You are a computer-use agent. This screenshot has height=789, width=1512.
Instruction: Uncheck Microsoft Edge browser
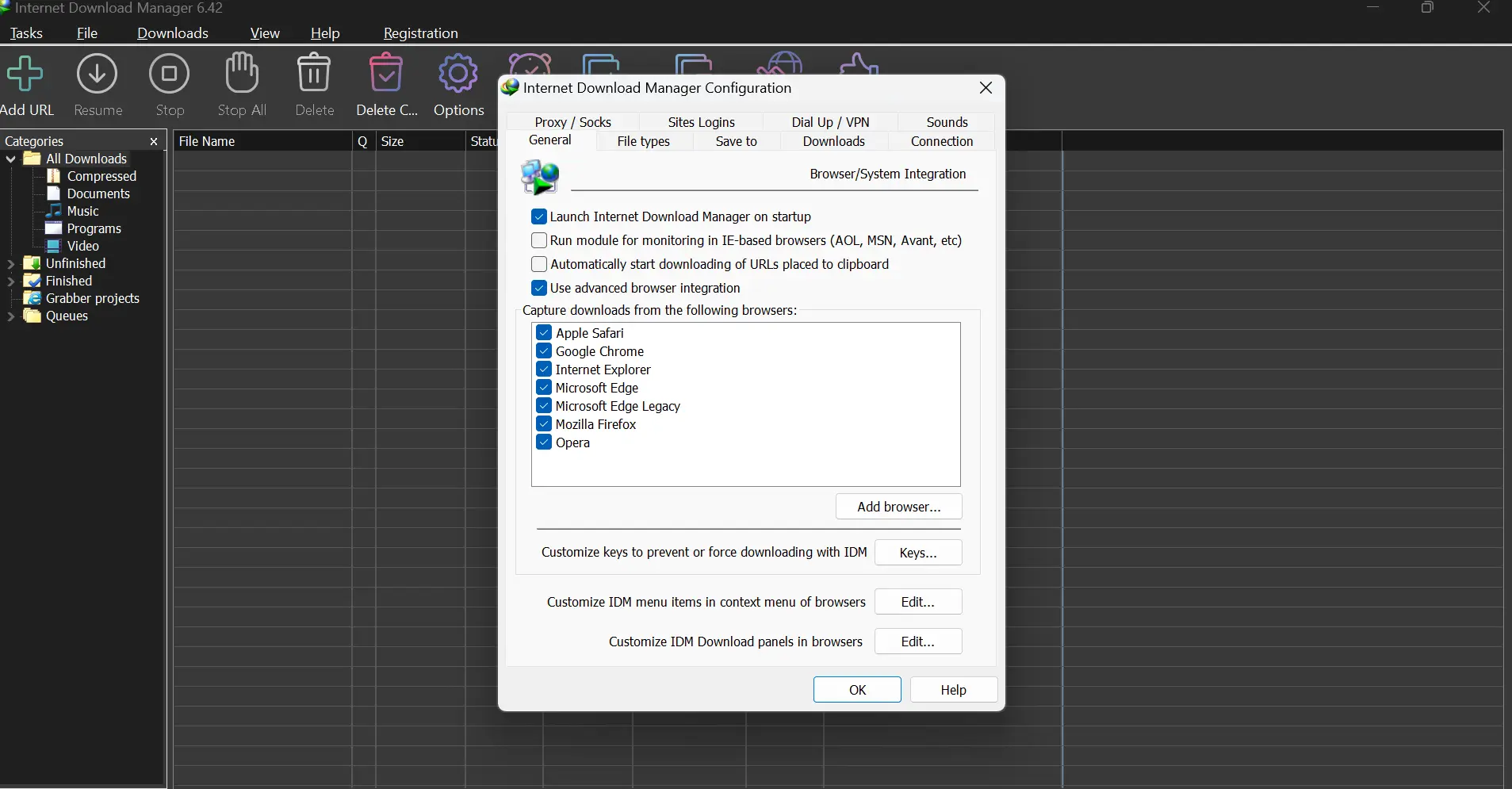544,387
